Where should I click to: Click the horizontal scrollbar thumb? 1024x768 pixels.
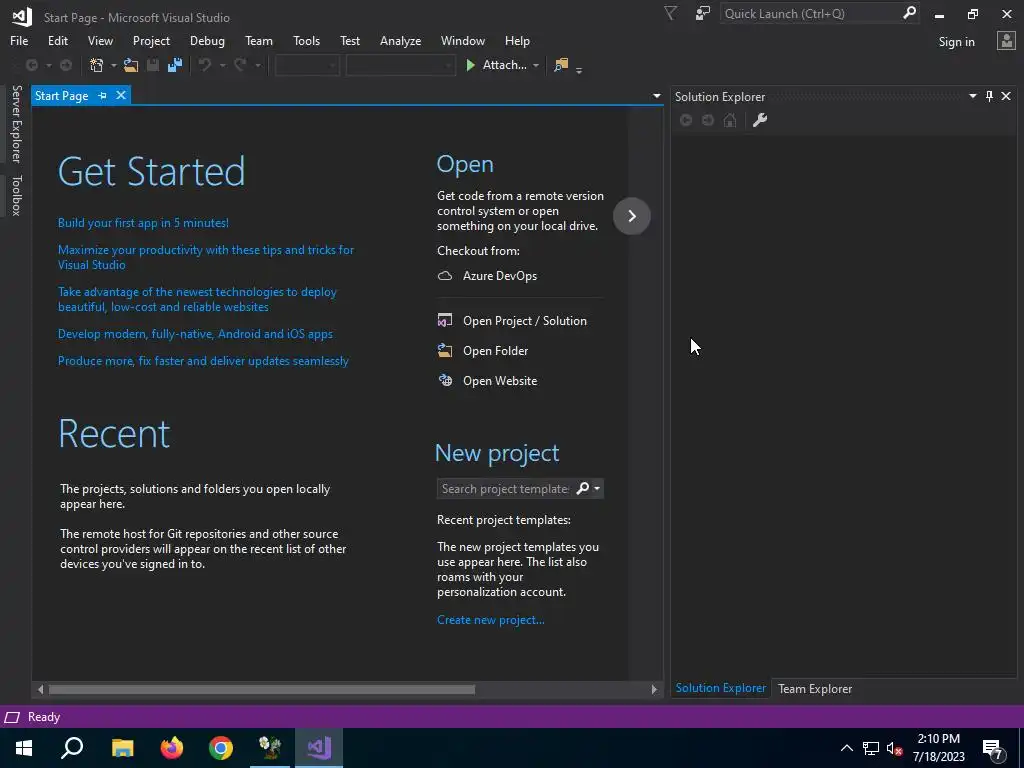pos(262,689)
